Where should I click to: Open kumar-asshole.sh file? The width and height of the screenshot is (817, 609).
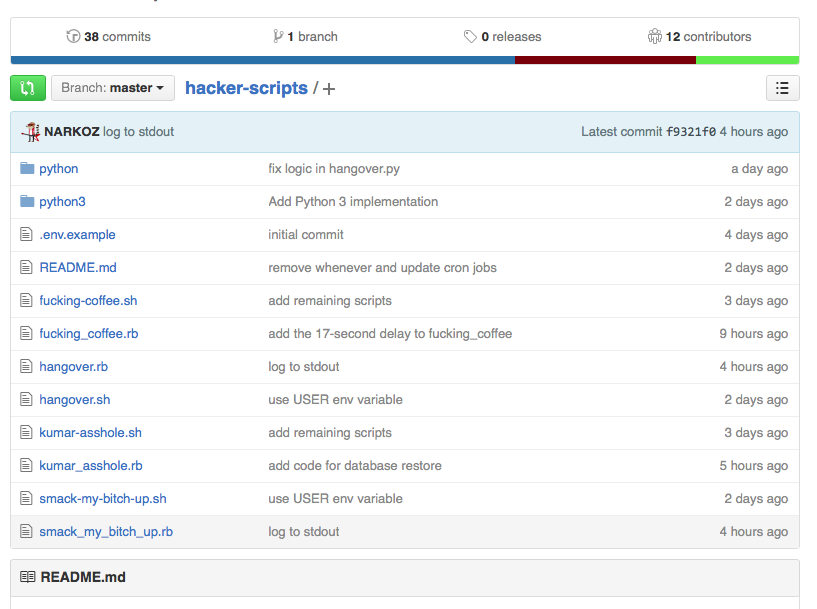pyautogui.click(x=91, y=433)
